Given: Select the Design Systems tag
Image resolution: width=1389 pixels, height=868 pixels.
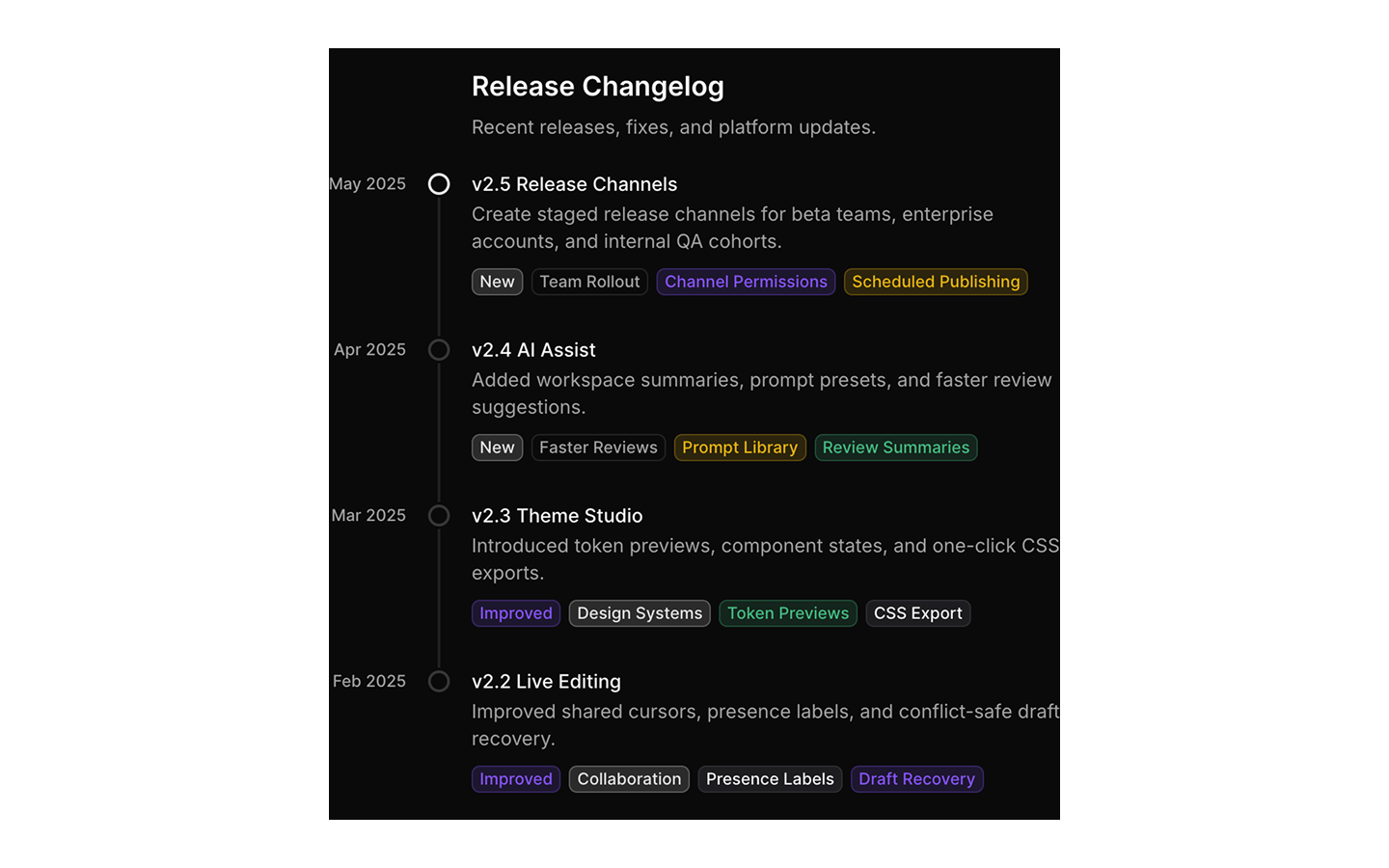Looking at the screenshot, I should tap(640, 613).
